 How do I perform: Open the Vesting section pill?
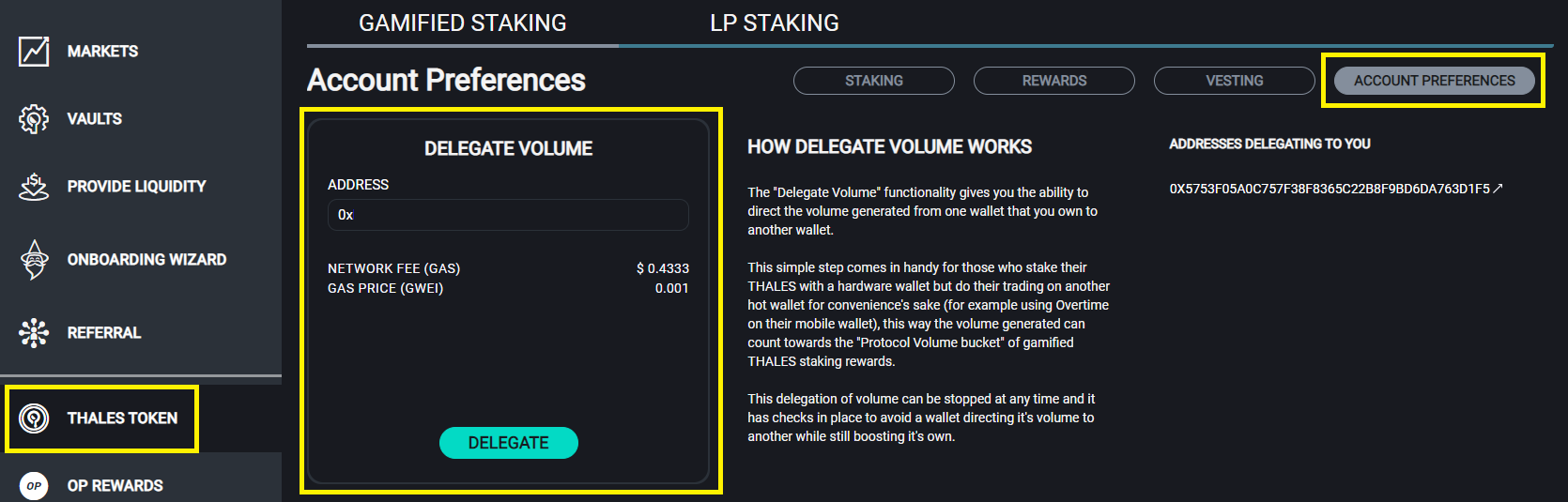[1234, 81]
